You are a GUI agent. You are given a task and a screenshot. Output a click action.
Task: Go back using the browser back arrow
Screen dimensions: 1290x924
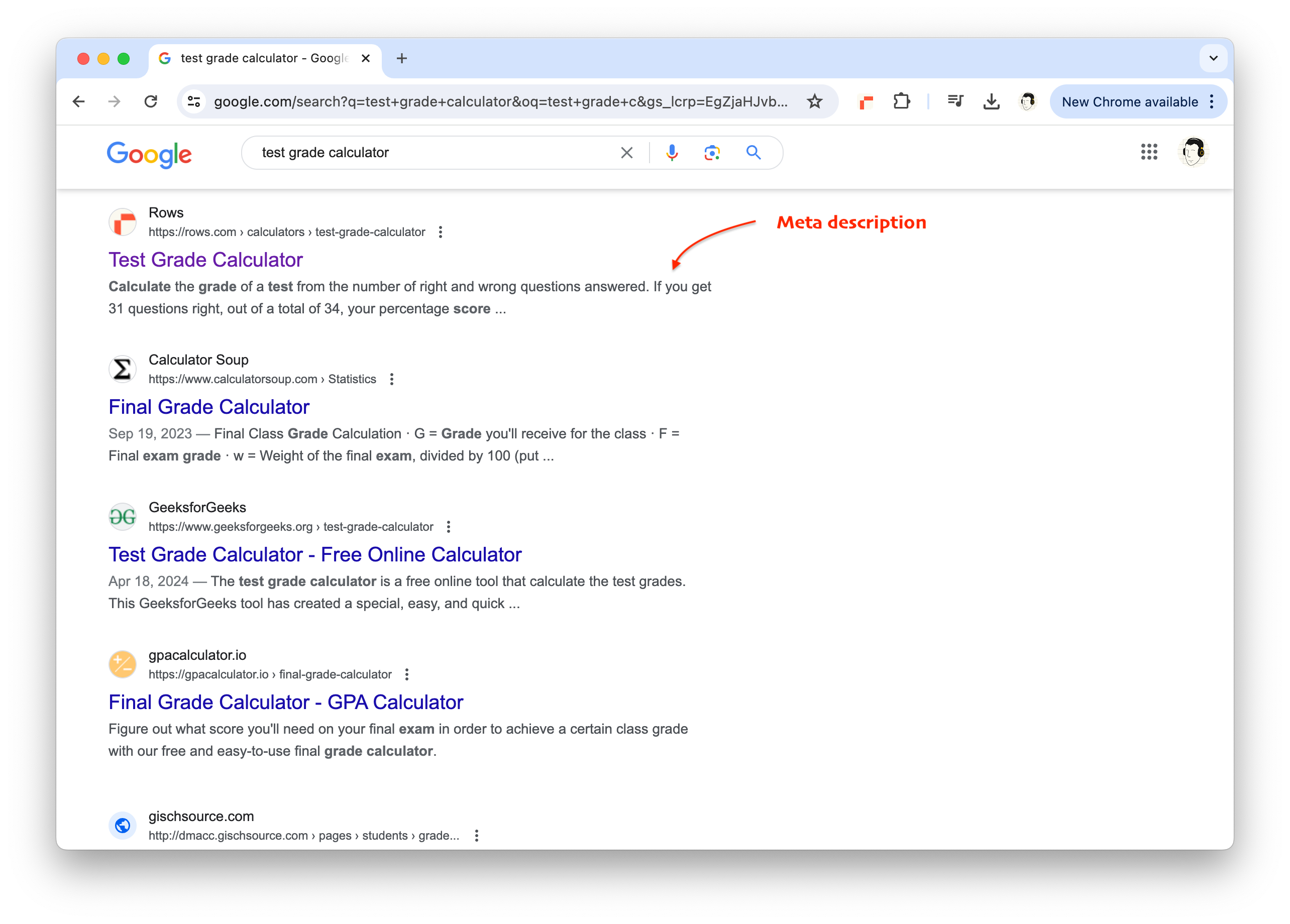click(78, 102)
